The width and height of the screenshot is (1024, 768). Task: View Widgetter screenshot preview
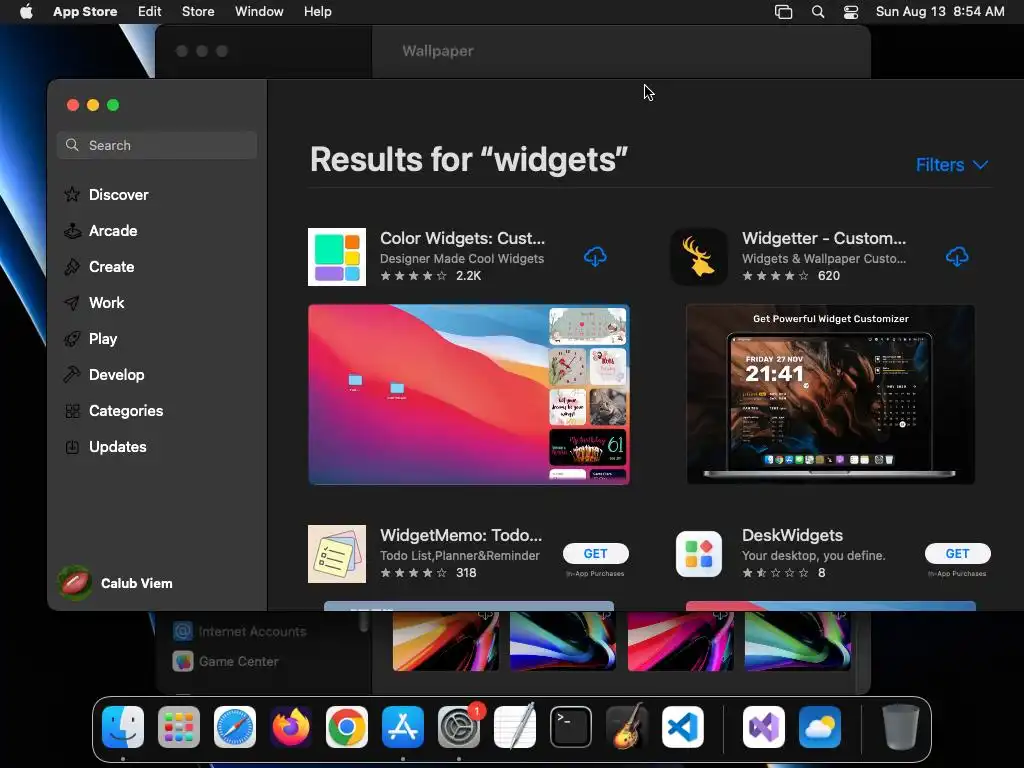point(831,394)
